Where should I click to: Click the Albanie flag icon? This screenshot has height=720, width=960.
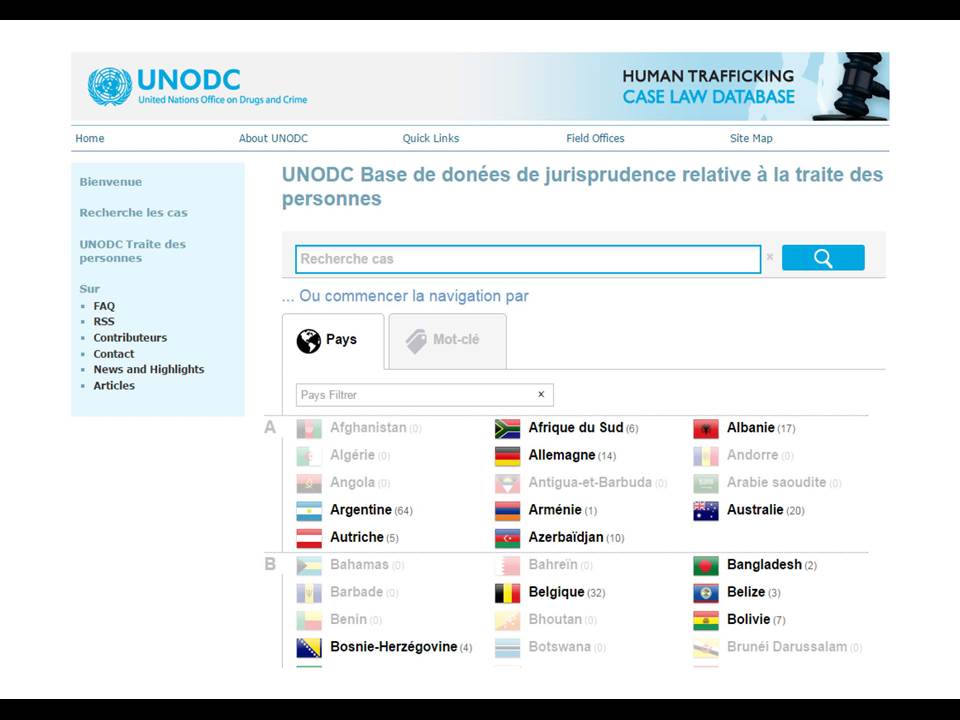[706, 429]
